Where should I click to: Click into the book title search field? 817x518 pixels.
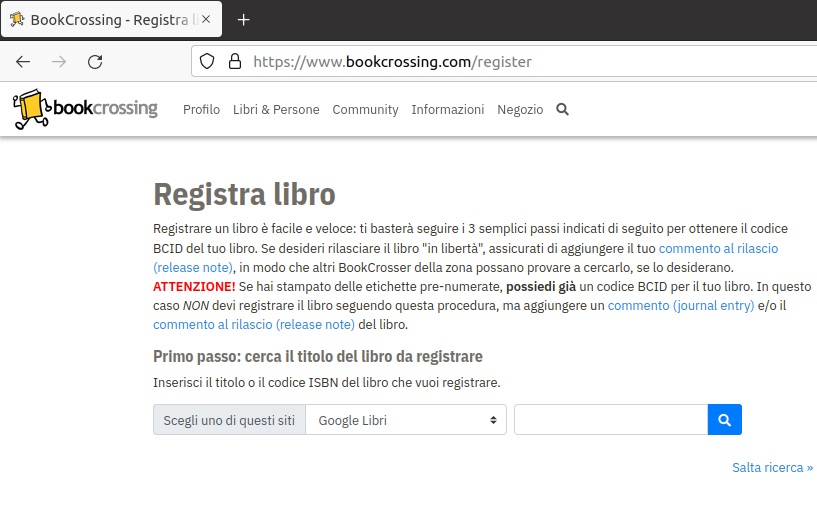tap(610, 420)
